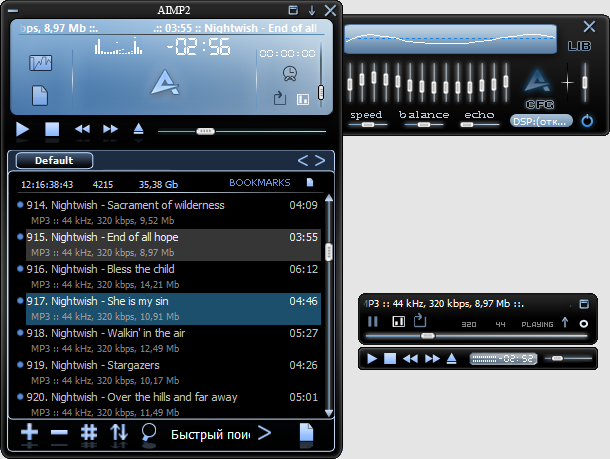The height and width of the screenshot is (459, 610).
Task: Restore full mode icon in mini player
Action: [x=584, y=304]
